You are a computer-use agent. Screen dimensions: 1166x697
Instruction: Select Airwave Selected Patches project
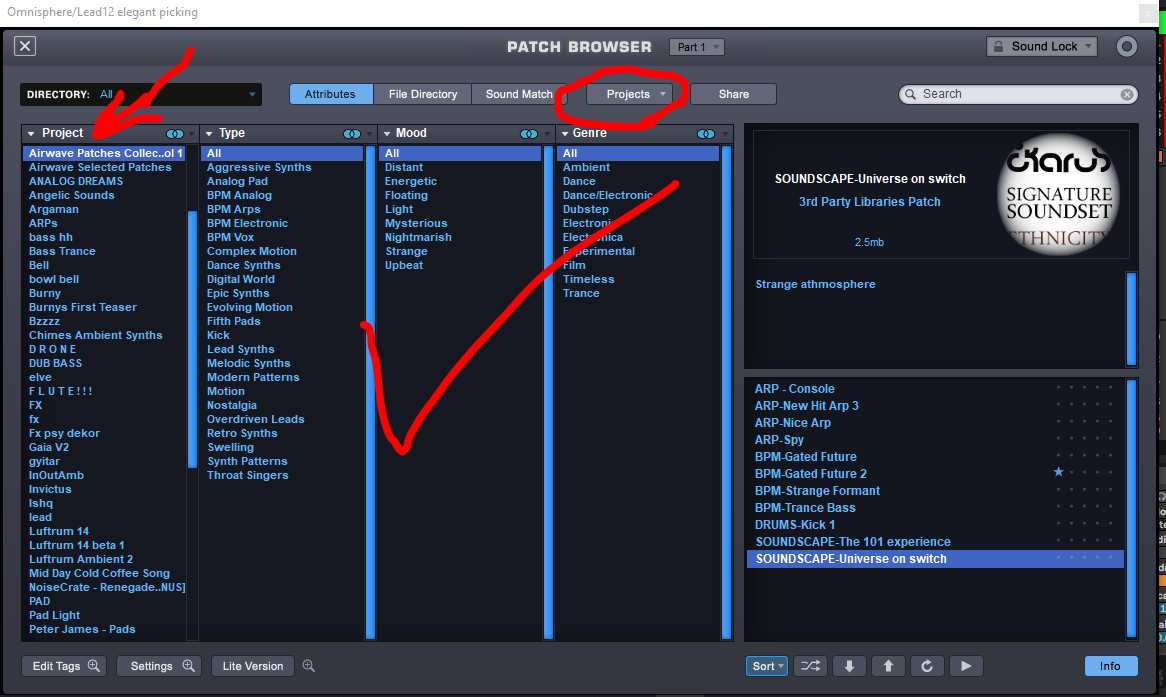100,167
